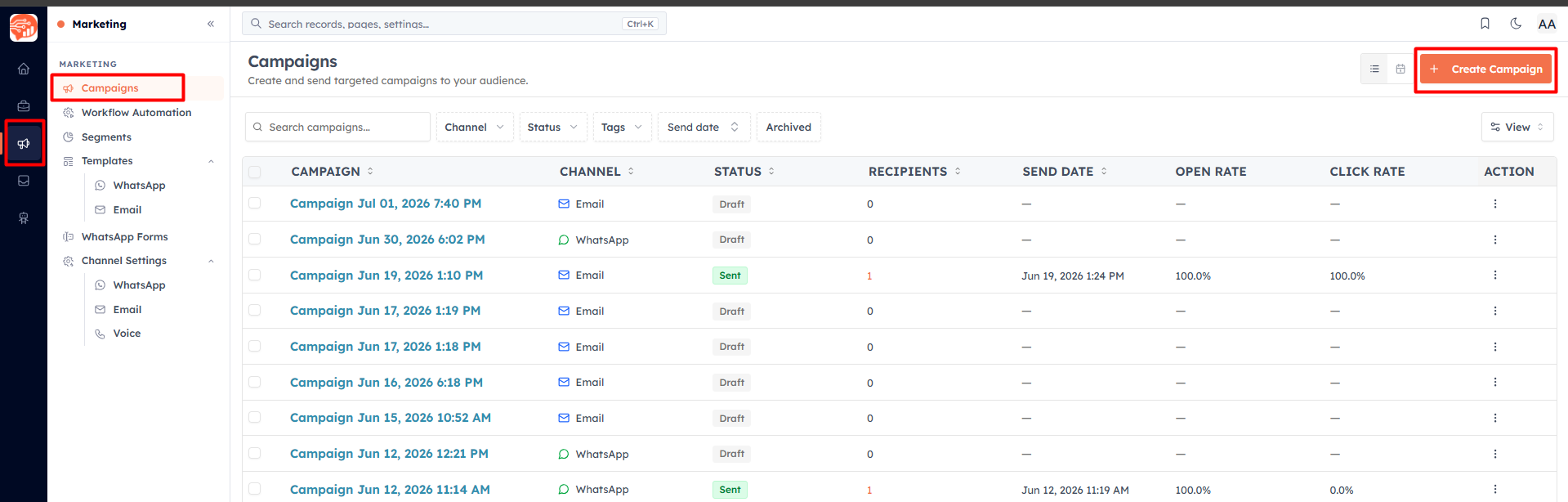Open Campaign Jun 30, 2026 6:02 PM link
This screenshot has height=502, width=1568.
coord(387,240)
